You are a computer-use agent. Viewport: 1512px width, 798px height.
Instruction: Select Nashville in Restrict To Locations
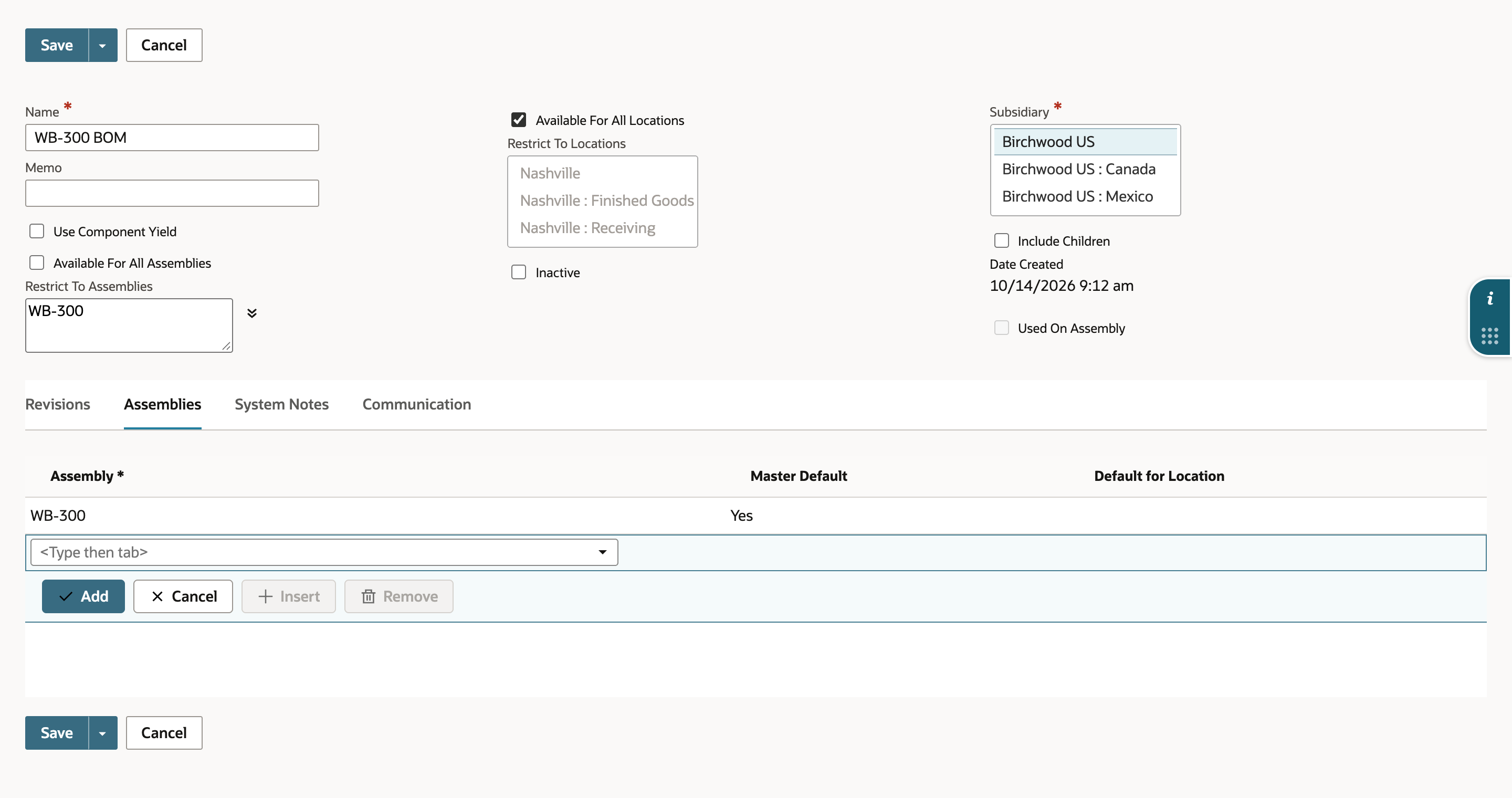[603, 173]
